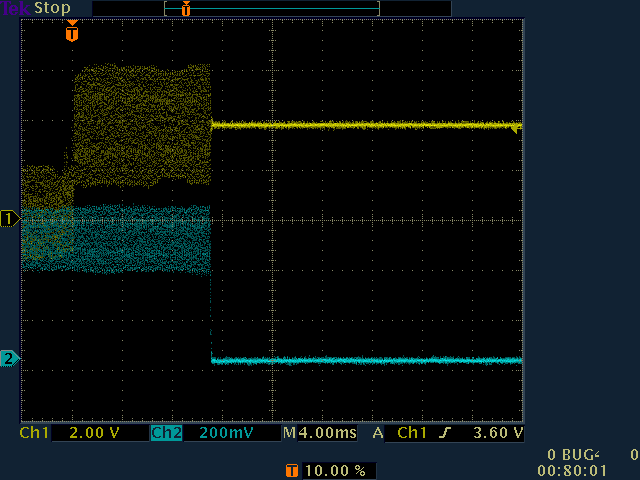Click the trigger level arrow on right edge
Screen dimensions: 640x480
coord(516,128)
